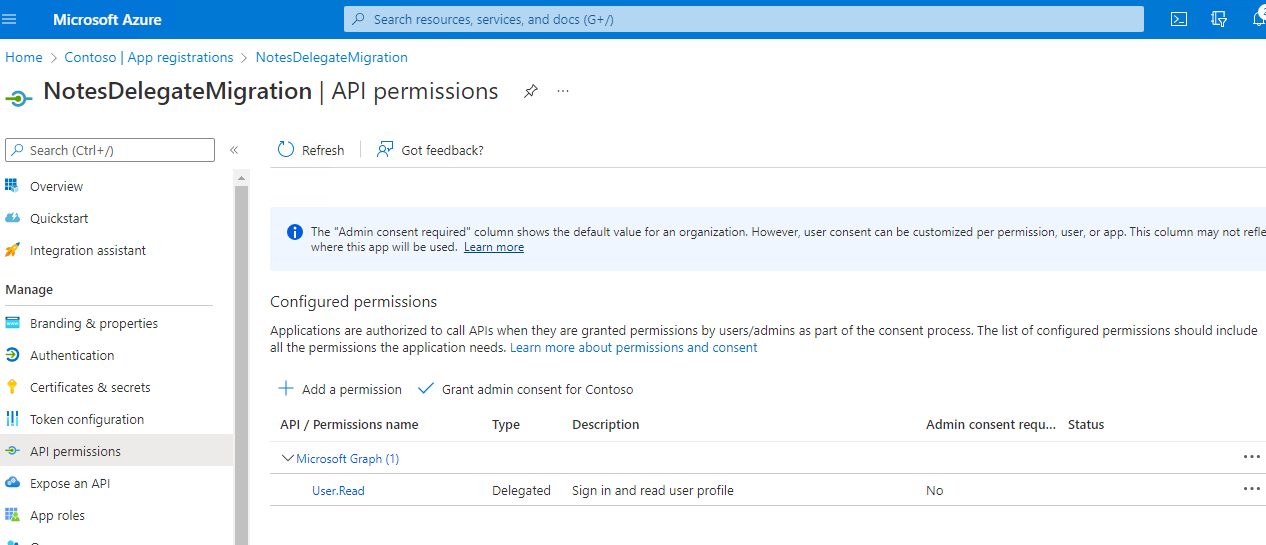Image resolution: width=1266 pixels, height=545 pixels.
Task: Click the Refresh icon in the toolbar
Action: tap(286, 149)
